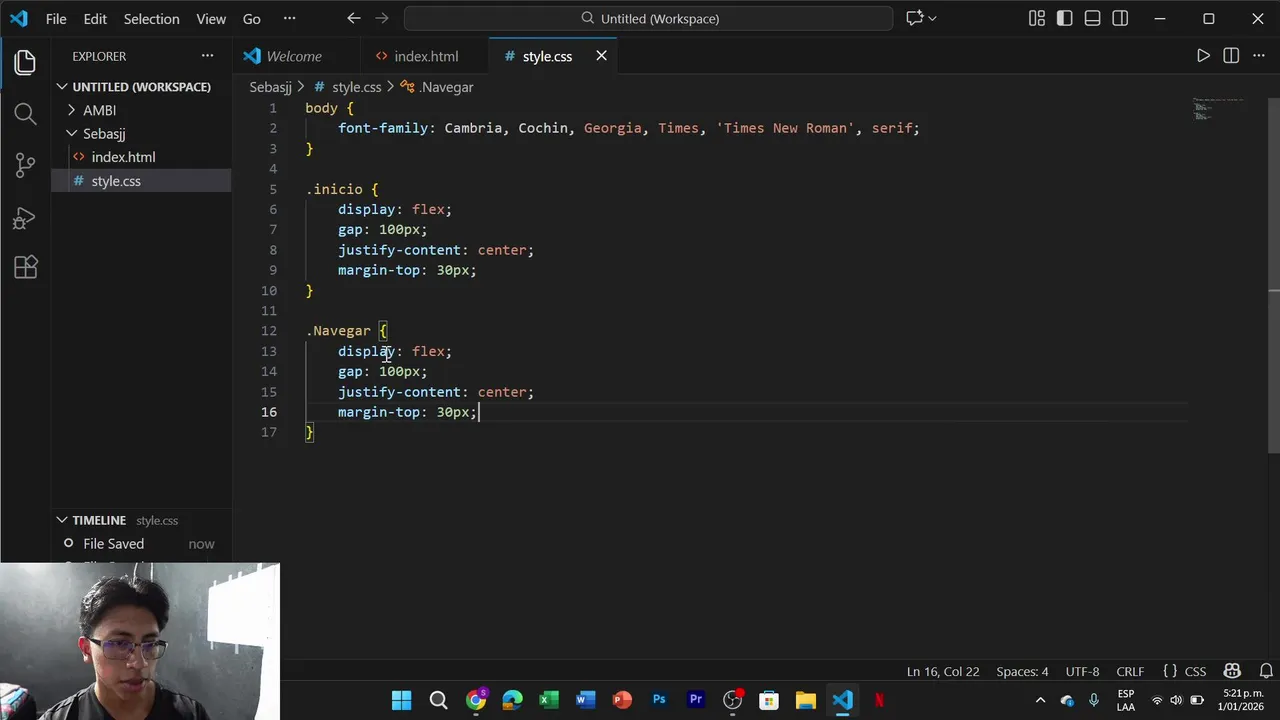This screenshot has width=1280, height=720.
Task: Open Windows Start menu
Action: (x=401, y=700)
